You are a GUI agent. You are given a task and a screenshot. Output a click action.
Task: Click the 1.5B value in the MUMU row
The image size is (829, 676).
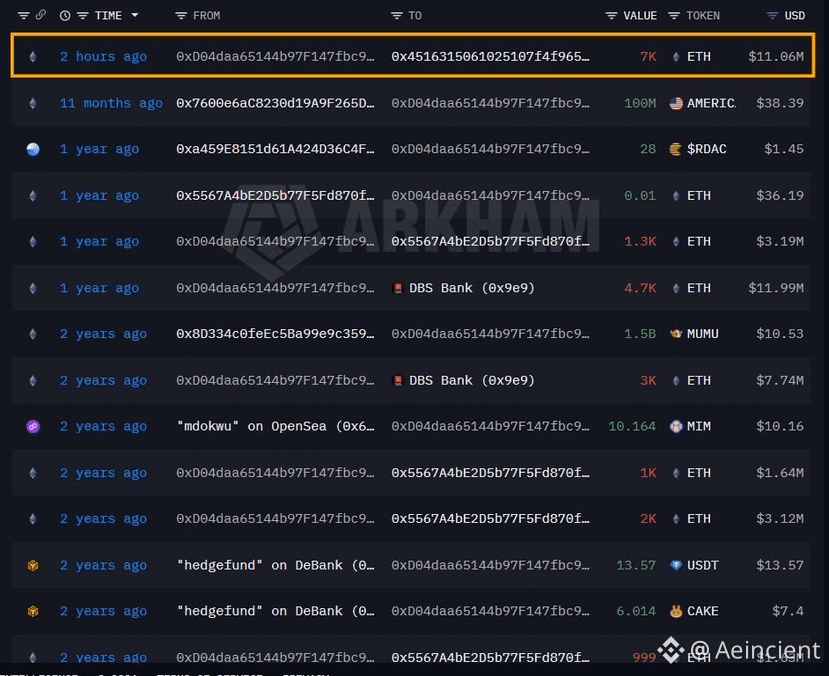(x=640, y=334)
